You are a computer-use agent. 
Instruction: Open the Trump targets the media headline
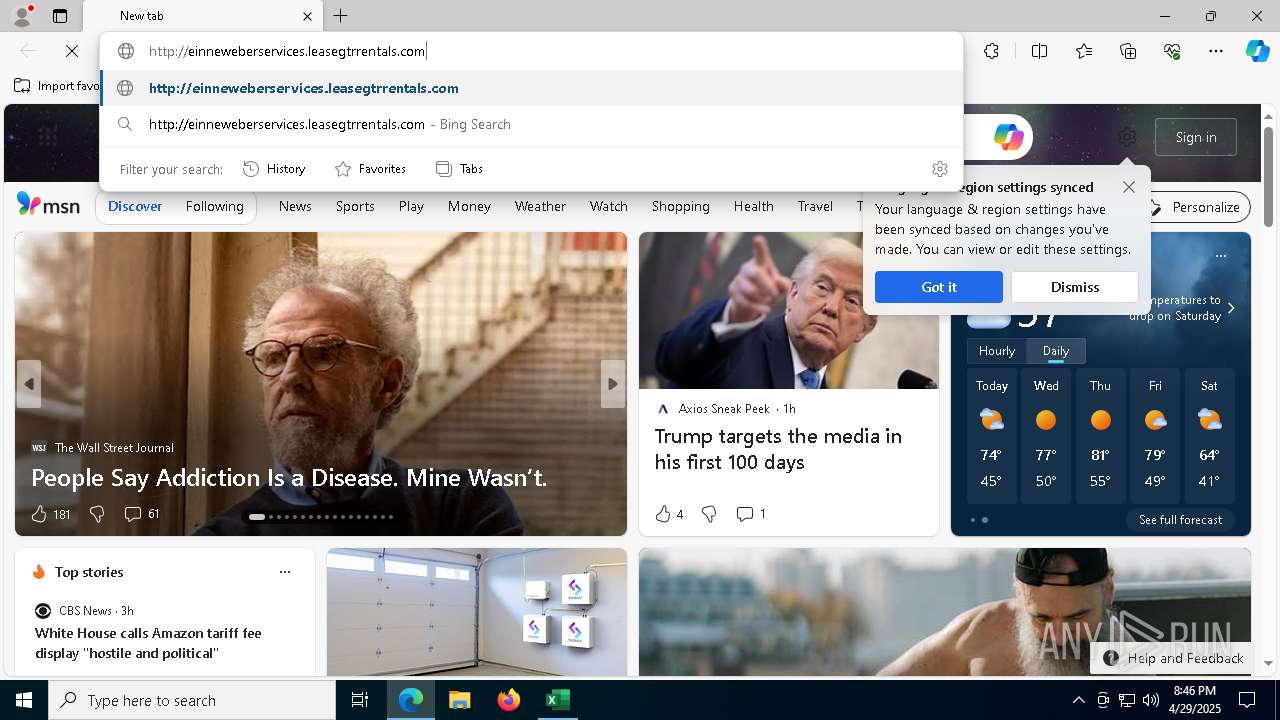coord(778,449)
